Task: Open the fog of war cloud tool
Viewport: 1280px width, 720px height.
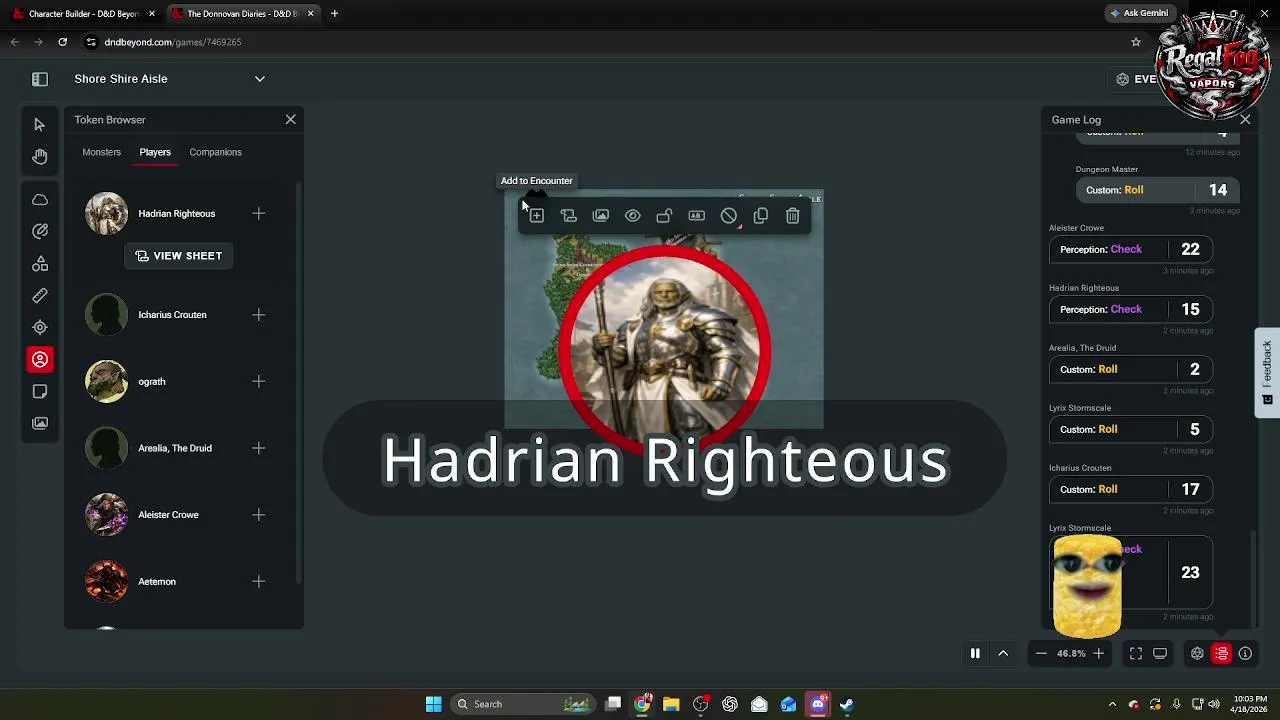Action: (x=40, y=200)
